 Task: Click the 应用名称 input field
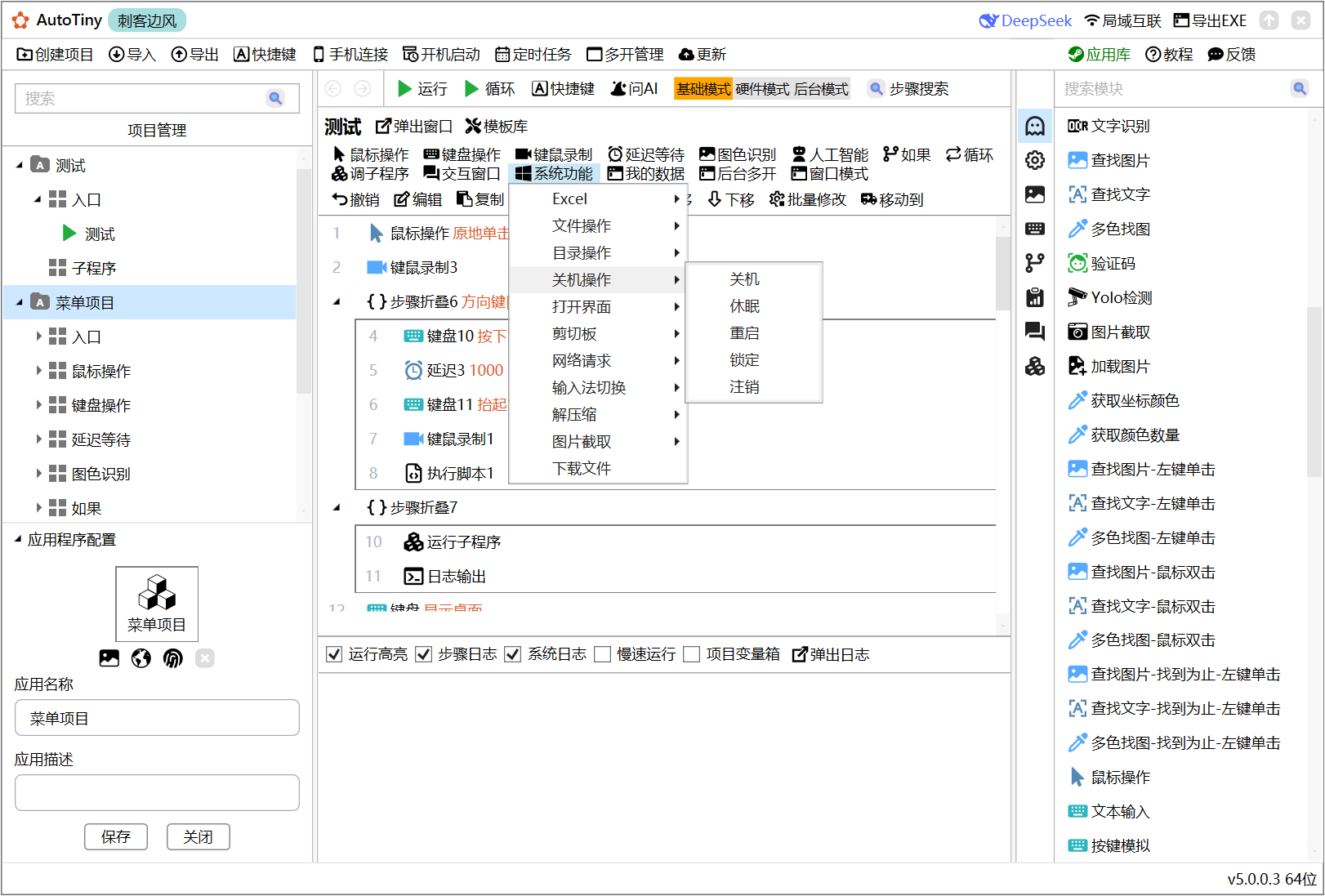[x=157, y=718]
